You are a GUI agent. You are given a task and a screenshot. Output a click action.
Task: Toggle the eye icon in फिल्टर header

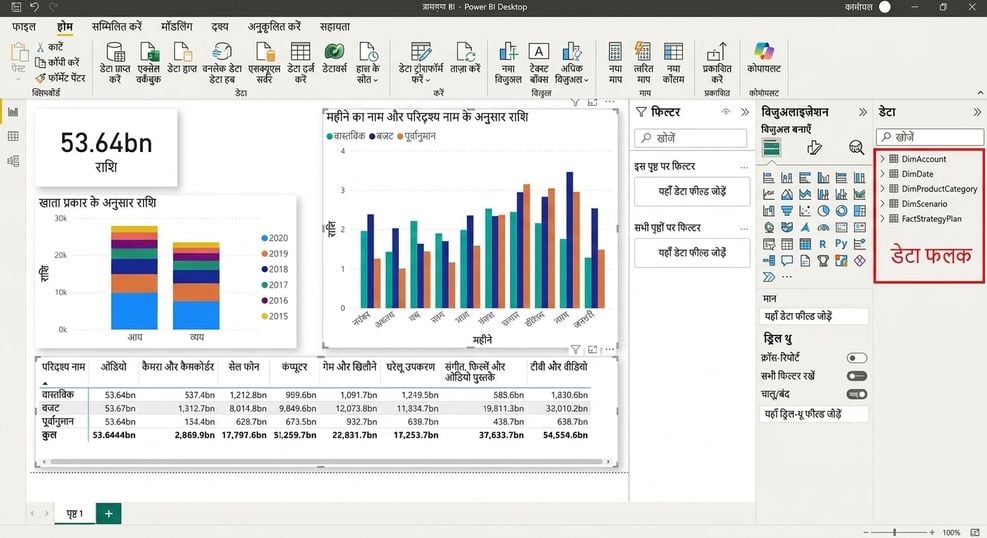coord(726,112)
